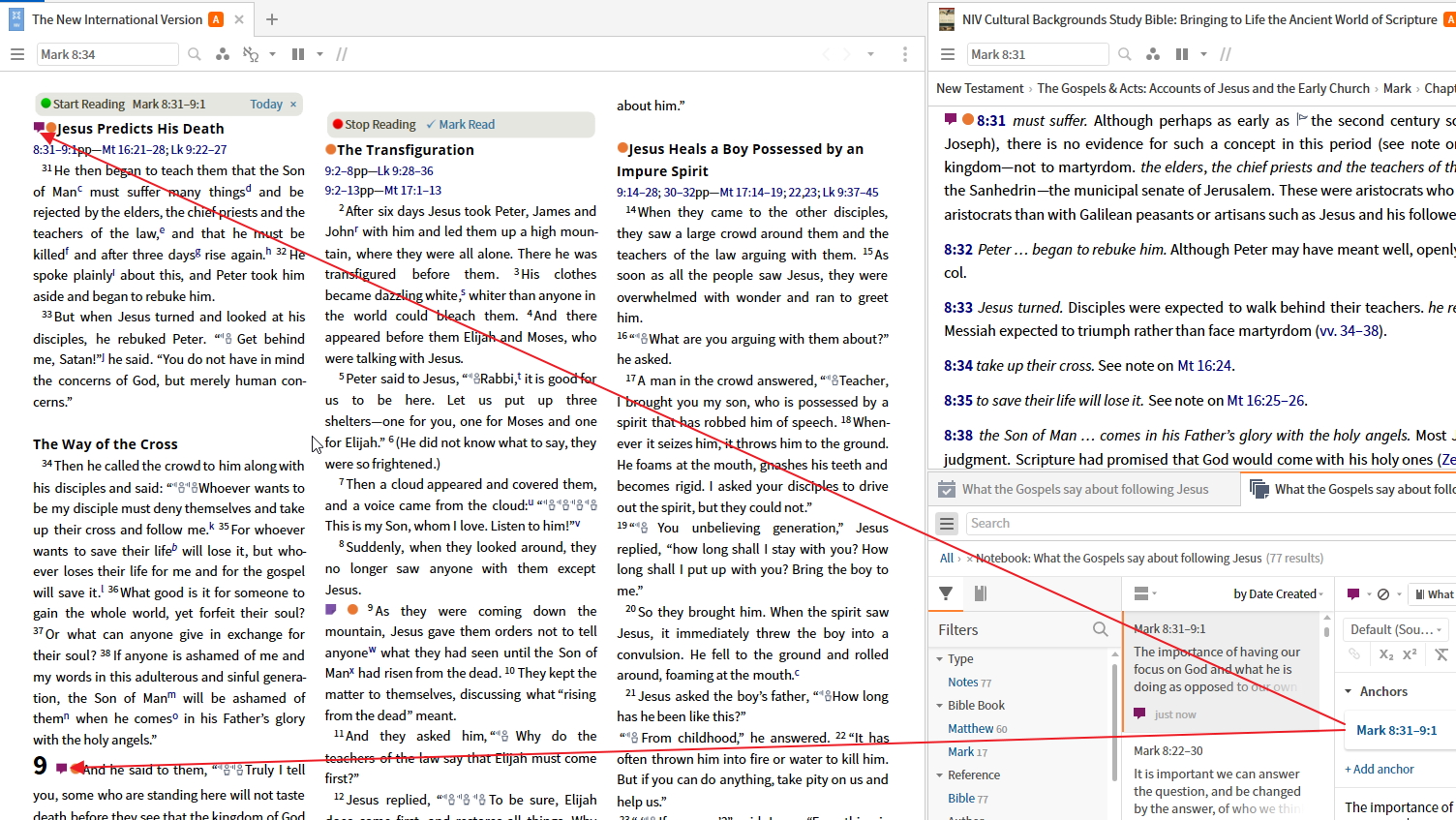This screenshot has width=1456, height=820.
Task: Go back in NIV panel history
Action: click(x=826, y=54)
